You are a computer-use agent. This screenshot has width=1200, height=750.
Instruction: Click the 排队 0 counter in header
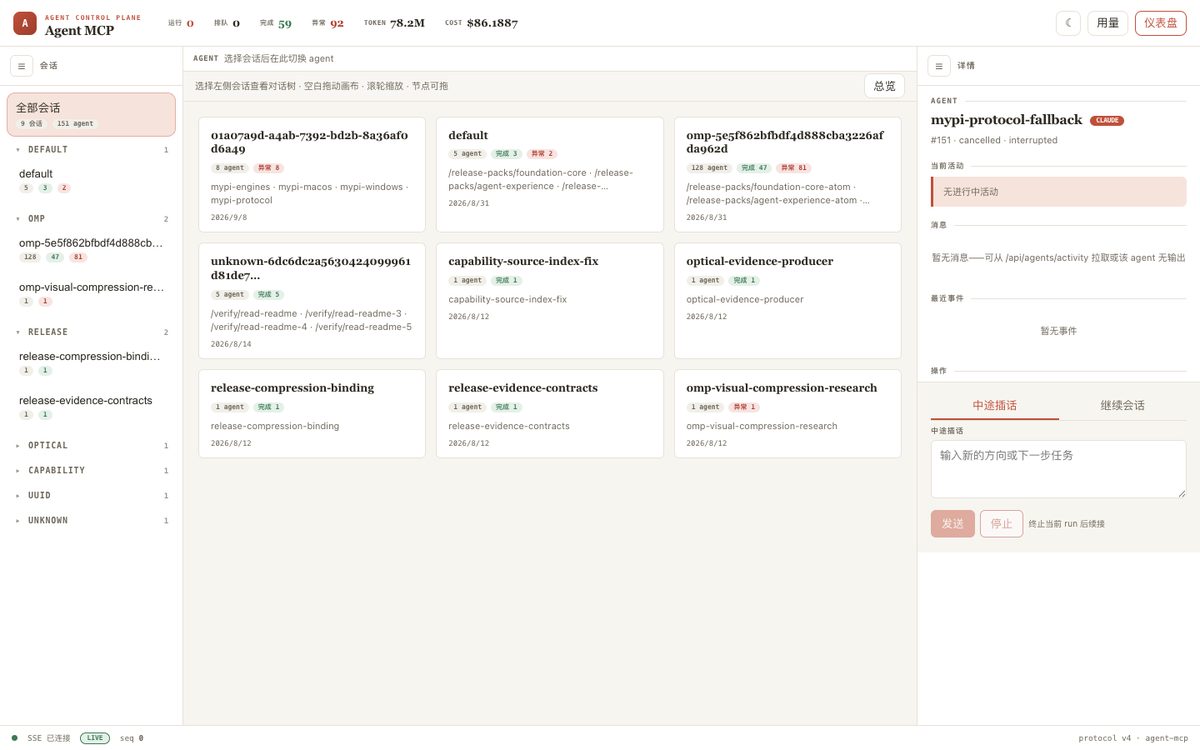coord(227,23)
